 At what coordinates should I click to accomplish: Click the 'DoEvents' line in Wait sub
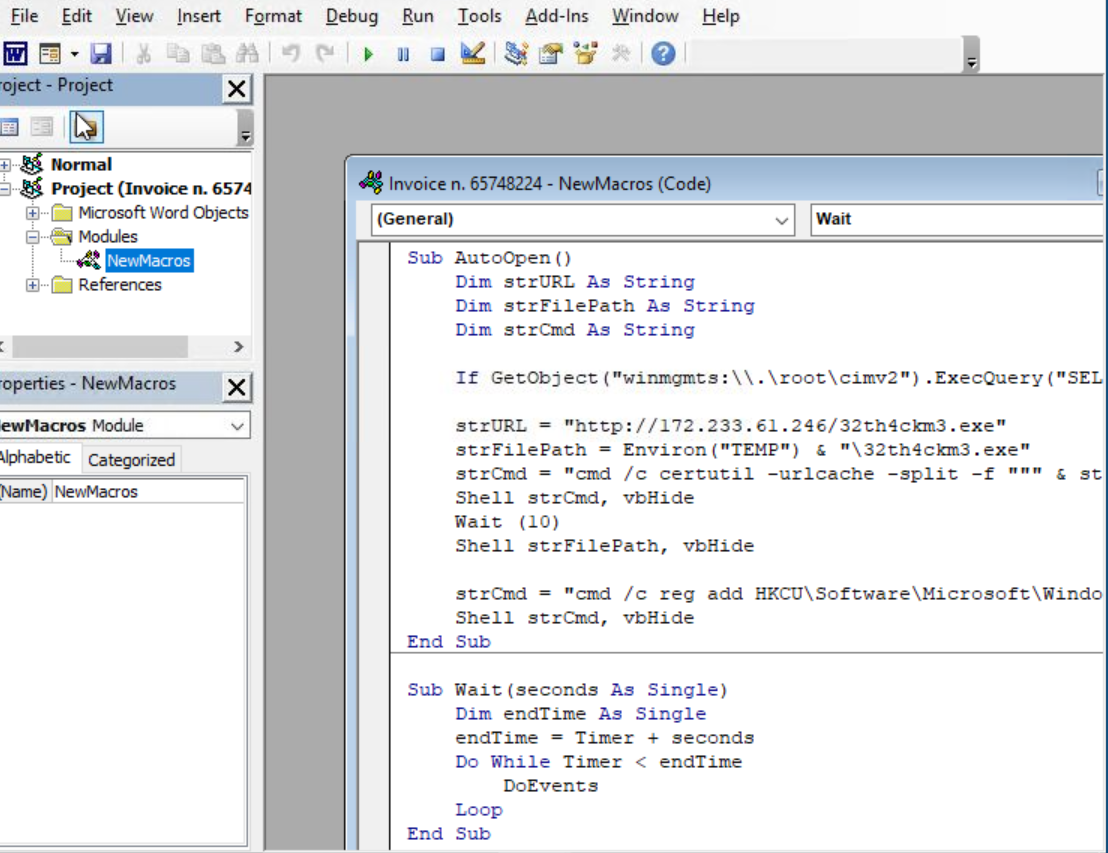(x=550, y=786)
